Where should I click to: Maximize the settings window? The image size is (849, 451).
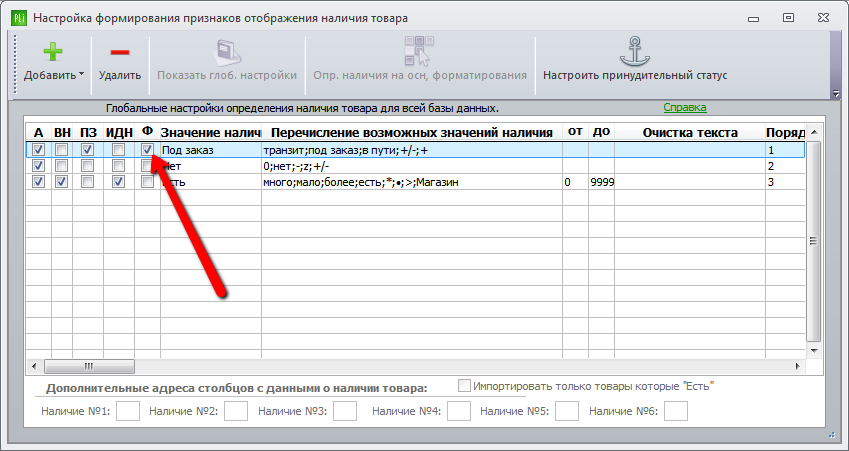tap(788, 18)
